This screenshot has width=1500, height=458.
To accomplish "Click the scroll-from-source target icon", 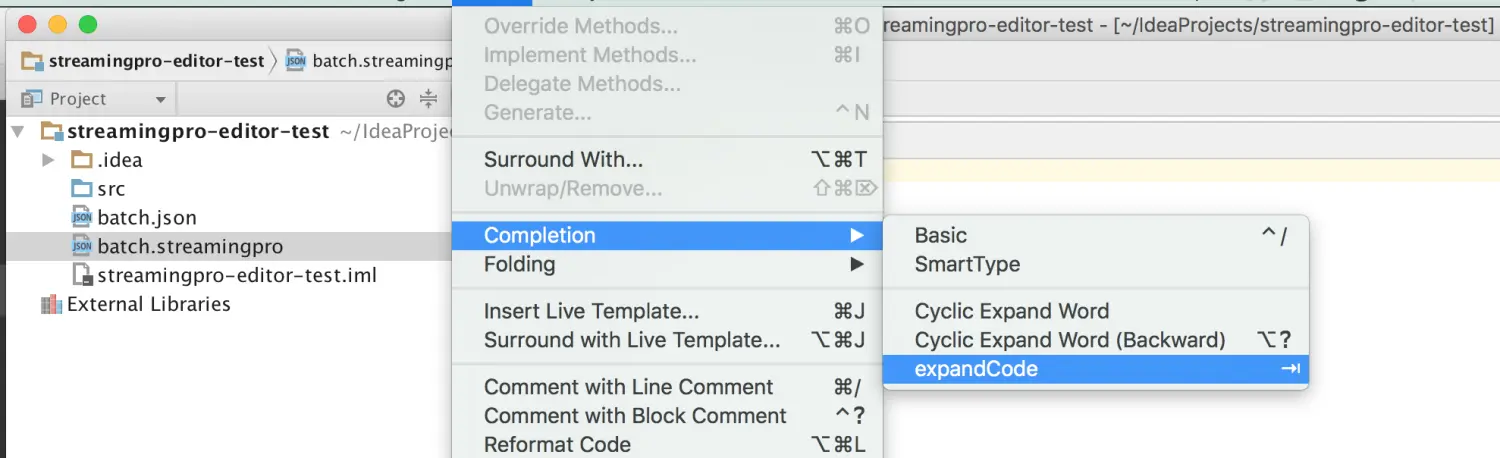I will [x=396, y=98].
